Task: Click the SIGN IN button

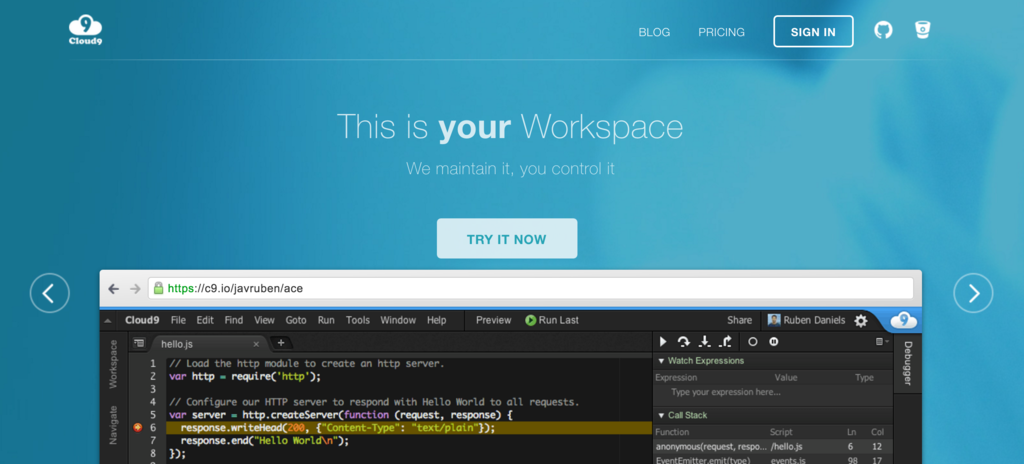Action: click(x=813, y=31)
